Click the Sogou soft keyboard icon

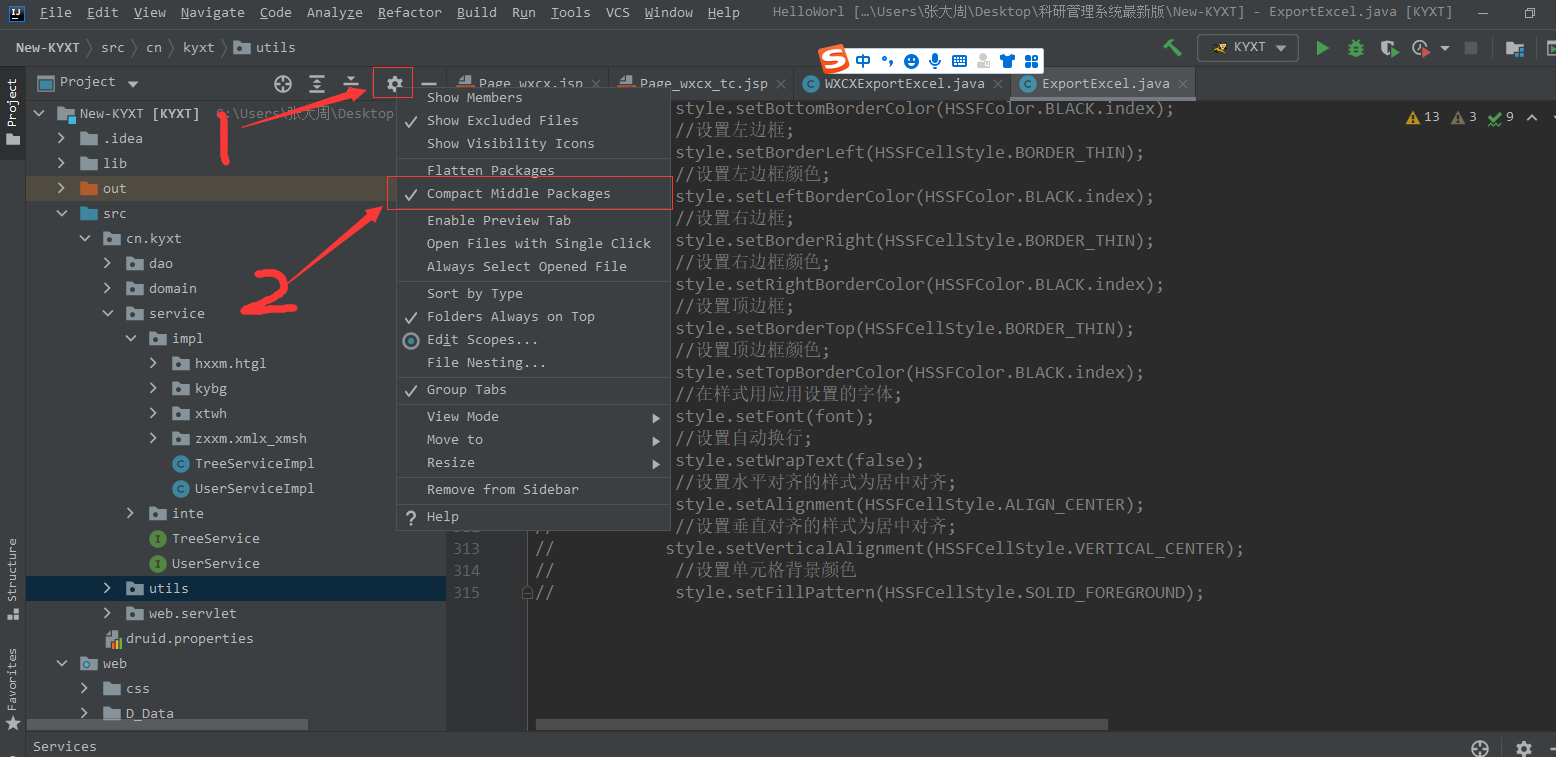tap(959, 61)
